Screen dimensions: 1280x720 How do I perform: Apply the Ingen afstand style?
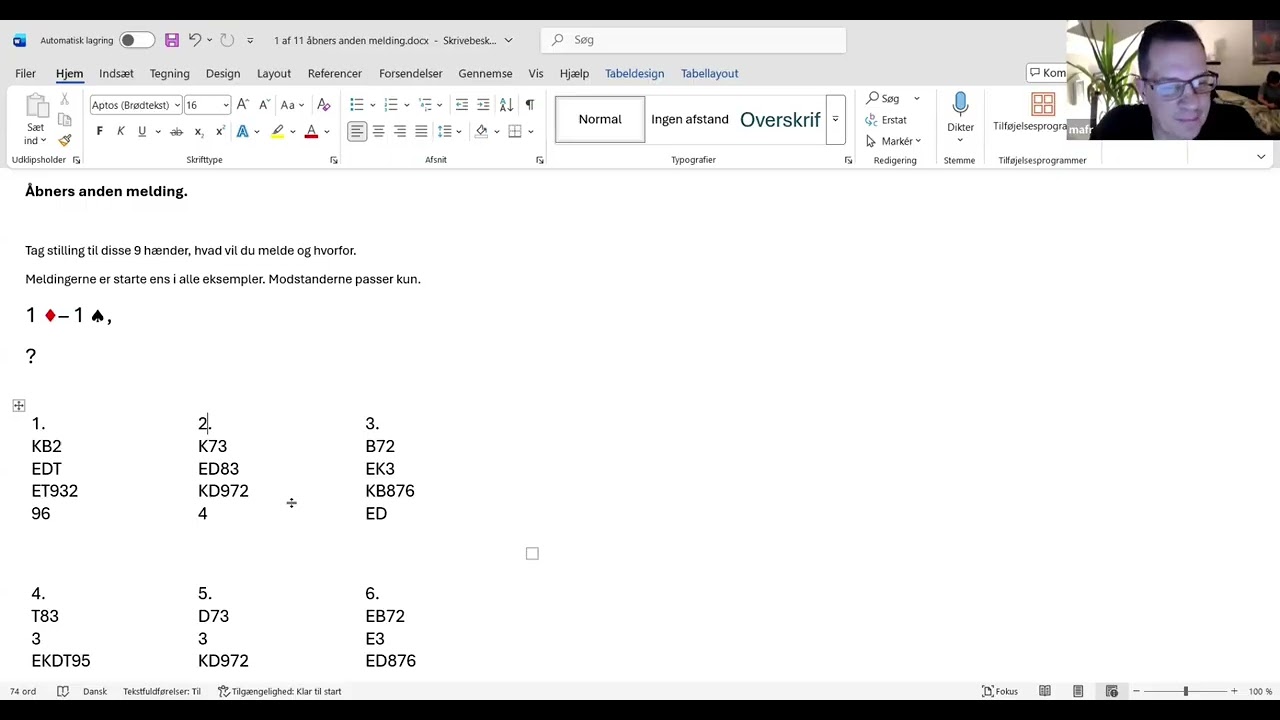coord(690,120)
